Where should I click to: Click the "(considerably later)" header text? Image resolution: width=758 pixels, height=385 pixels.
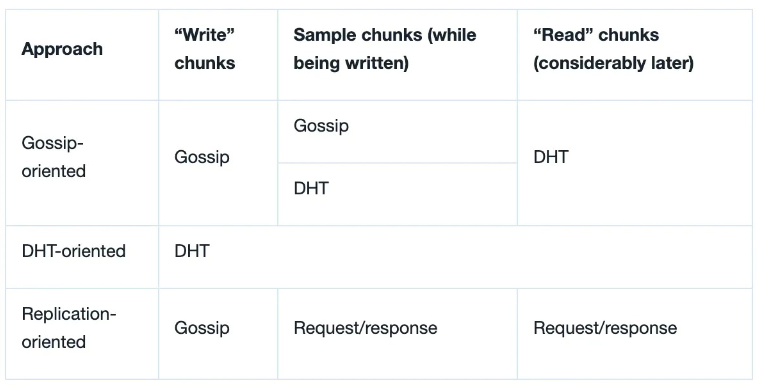click(x=613, y=63)
